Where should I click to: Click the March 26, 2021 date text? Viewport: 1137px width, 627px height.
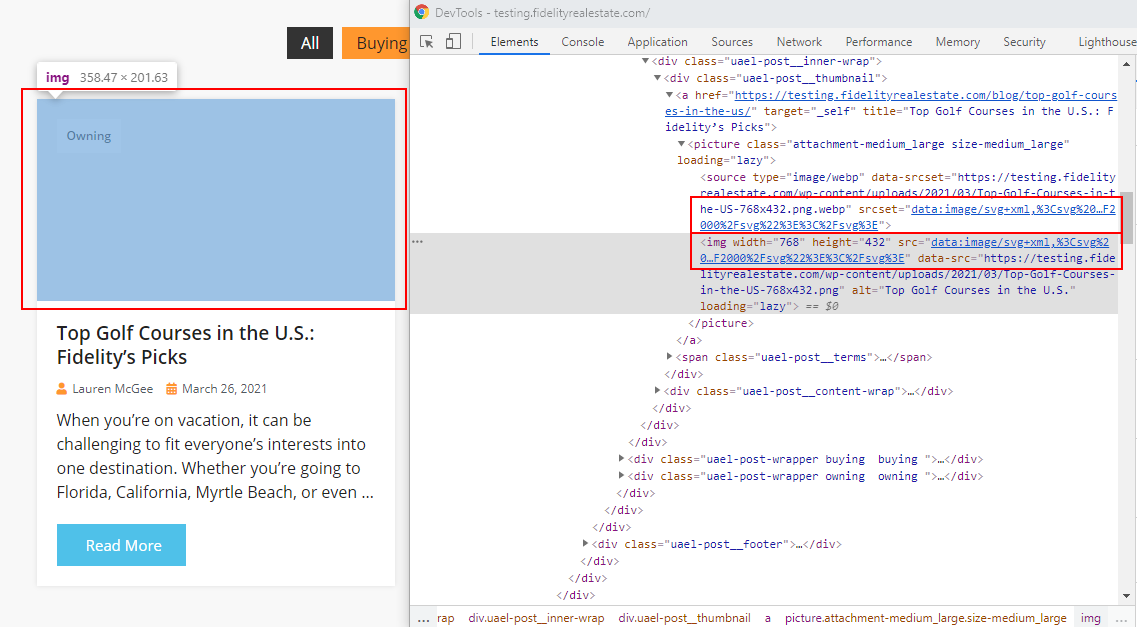click(x=224, y=389)
